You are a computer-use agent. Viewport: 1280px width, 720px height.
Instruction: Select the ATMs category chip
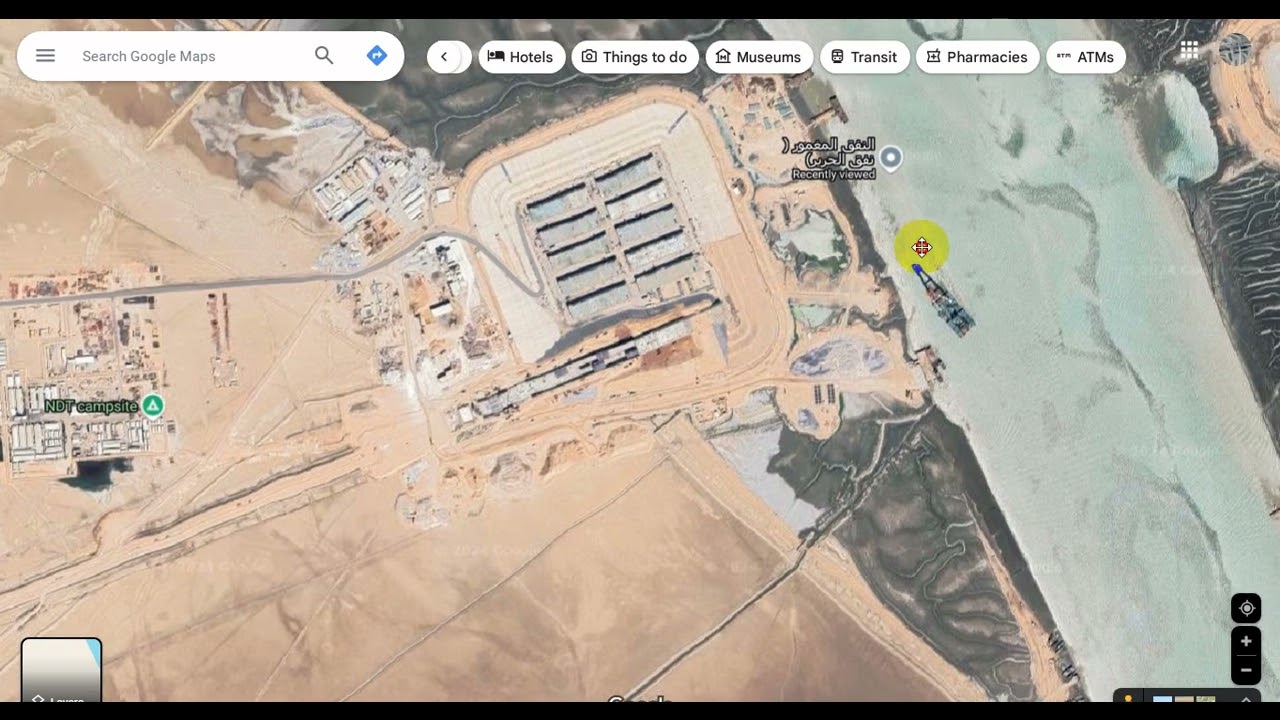click(x=1086, y=57)
